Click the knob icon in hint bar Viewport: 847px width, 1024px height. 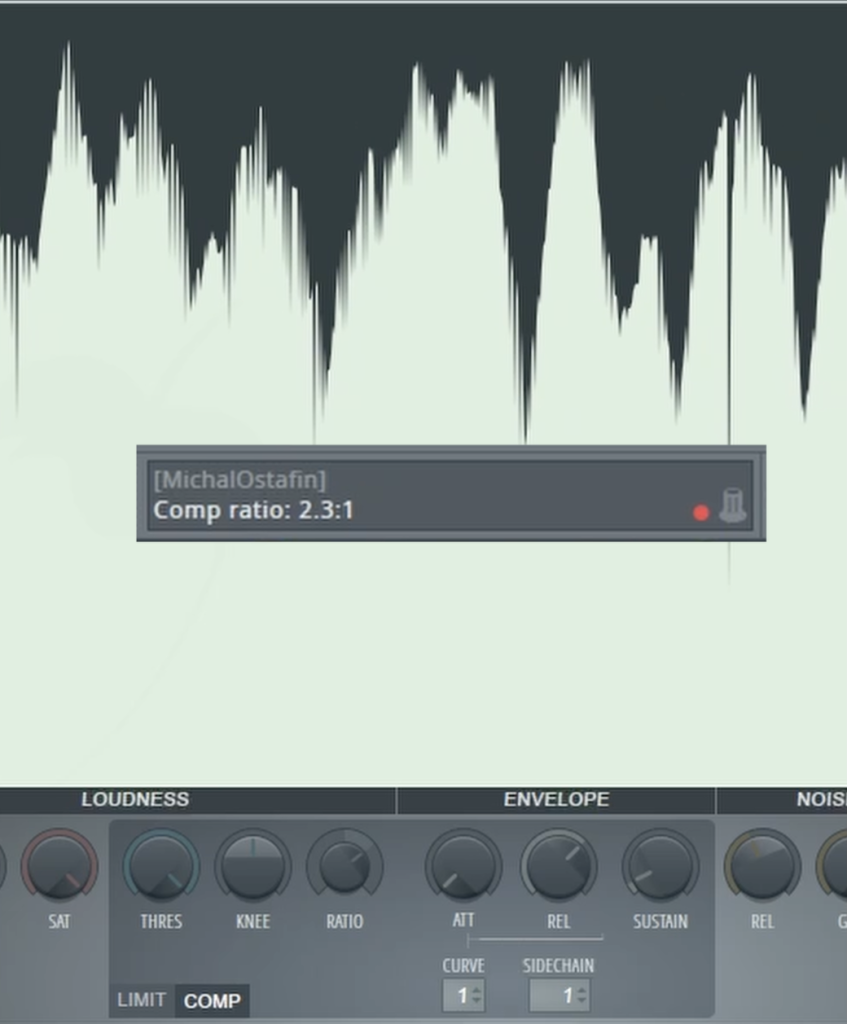click(733, 506)
